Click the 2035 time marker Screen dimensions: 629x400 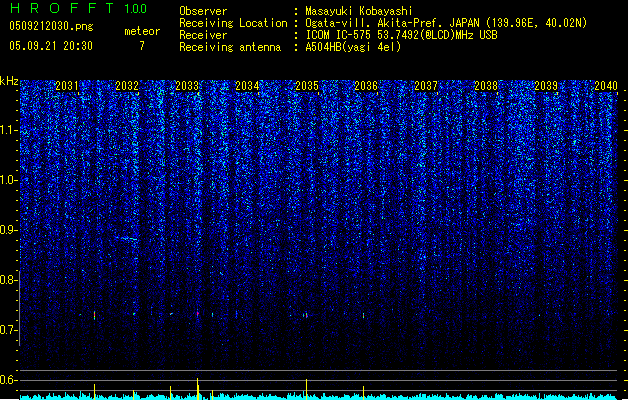[306, 86]
